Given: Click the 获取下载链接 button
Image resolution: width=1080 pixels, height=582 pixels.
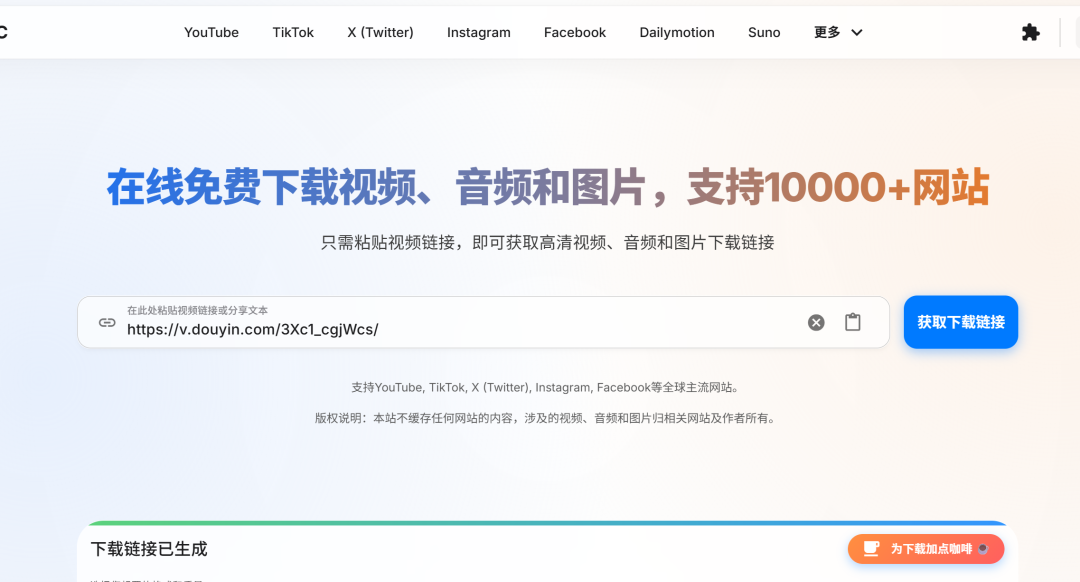Looking at the screenshot, I should click(x=961, y=322).
